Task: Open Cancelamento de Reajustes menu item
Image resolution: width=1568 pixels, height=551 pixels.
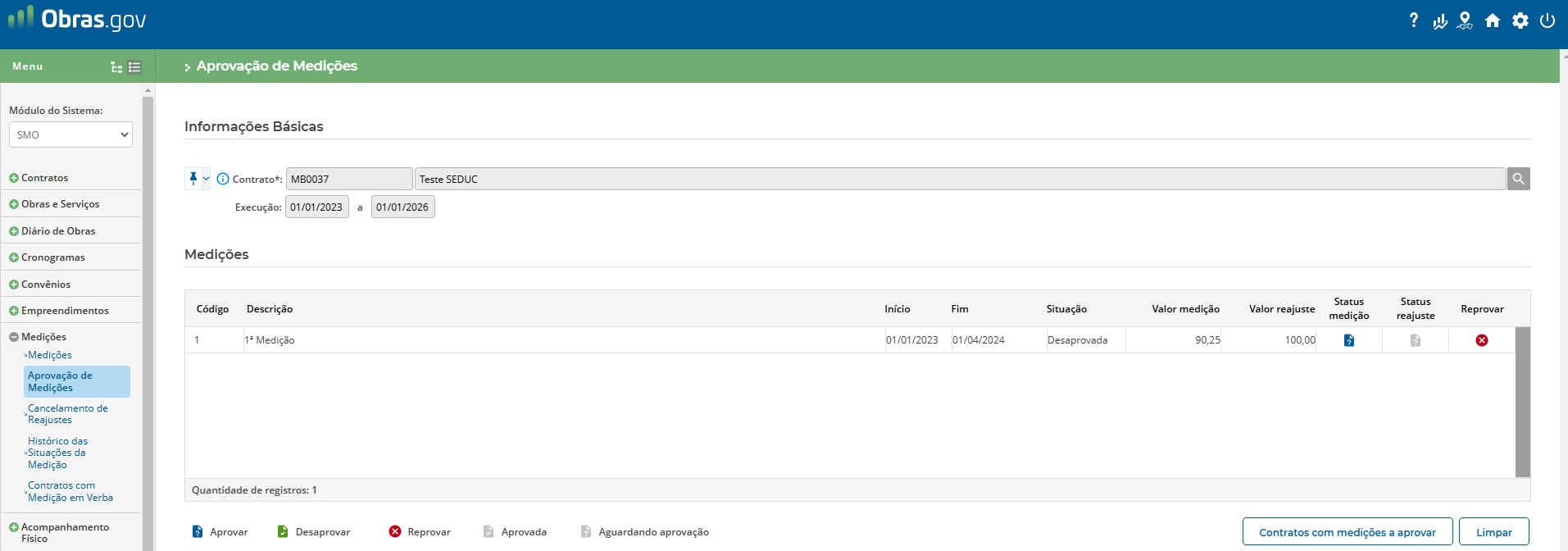Action: coord(68,414)
